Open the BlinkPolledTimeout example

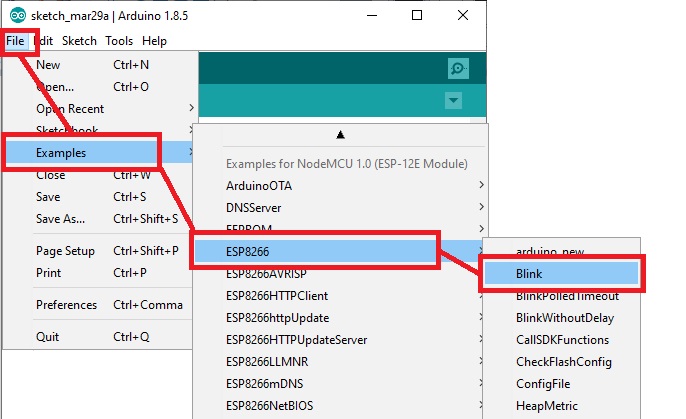562,296
